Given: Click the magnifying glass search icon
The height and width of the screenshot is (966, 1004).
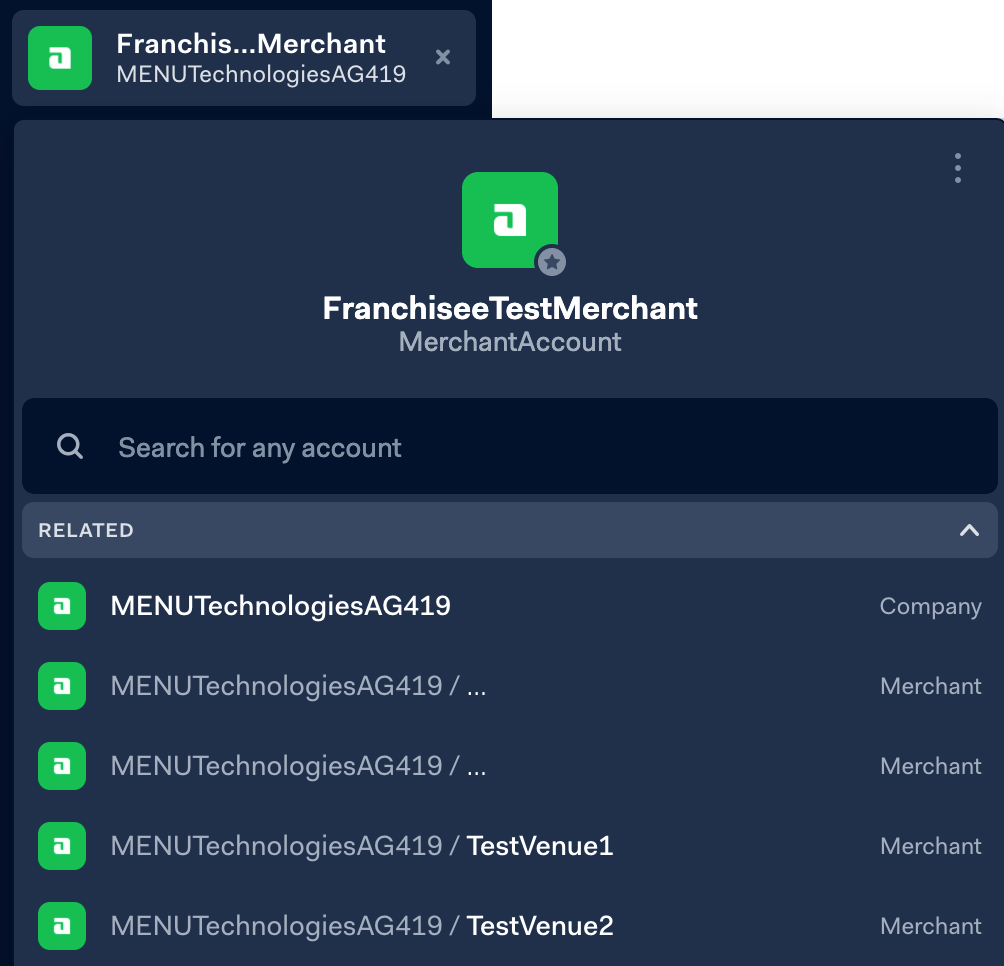Looking at the screenshot, I should 68,446.
